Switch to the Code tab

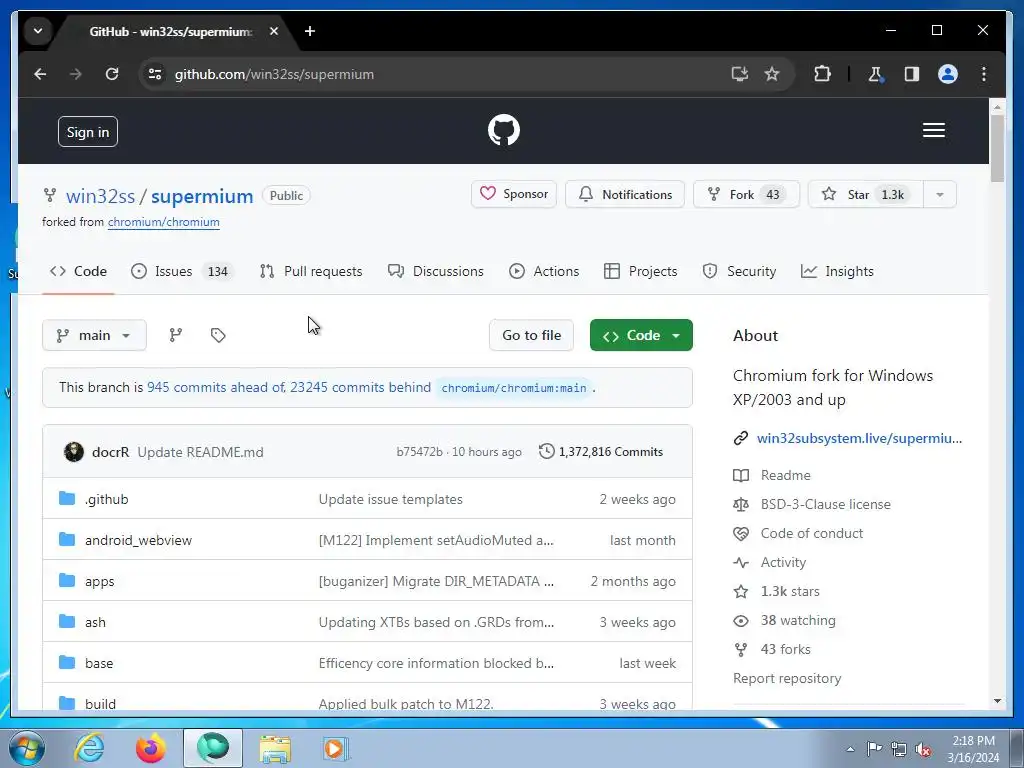coord(78,271)
